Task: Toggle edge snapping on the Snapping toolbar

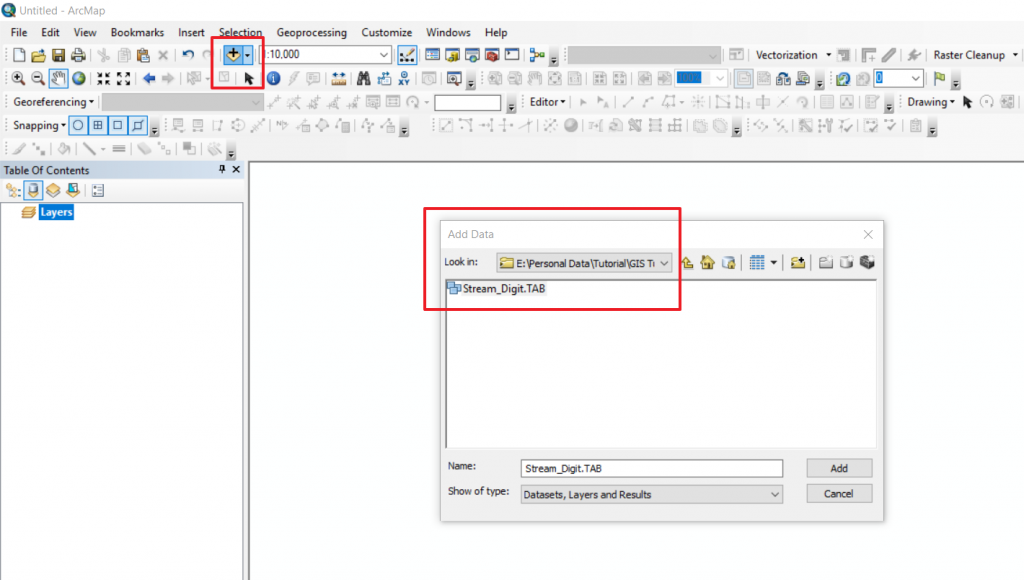Action: pyautogui.click(x=137, y=125)
